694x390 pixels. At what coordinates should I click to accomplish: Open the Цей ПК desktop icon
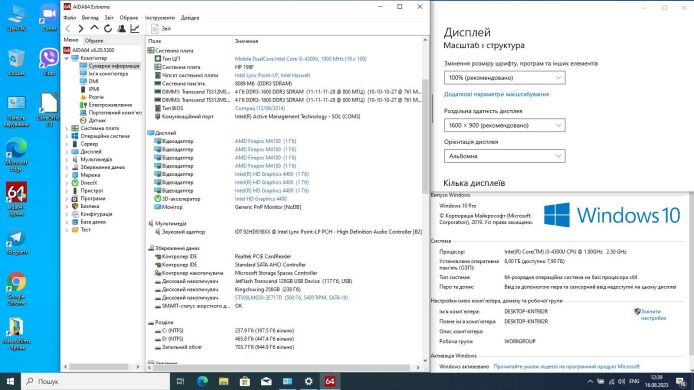tap(16, 18)
